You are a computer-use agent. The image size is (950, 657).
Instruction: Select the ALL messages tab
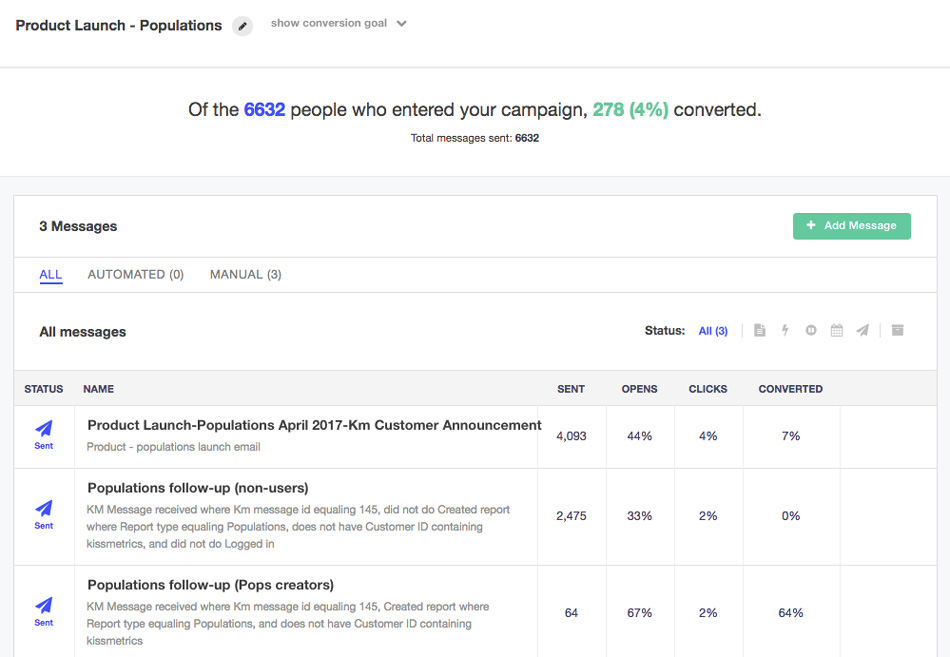coord(51,274)
